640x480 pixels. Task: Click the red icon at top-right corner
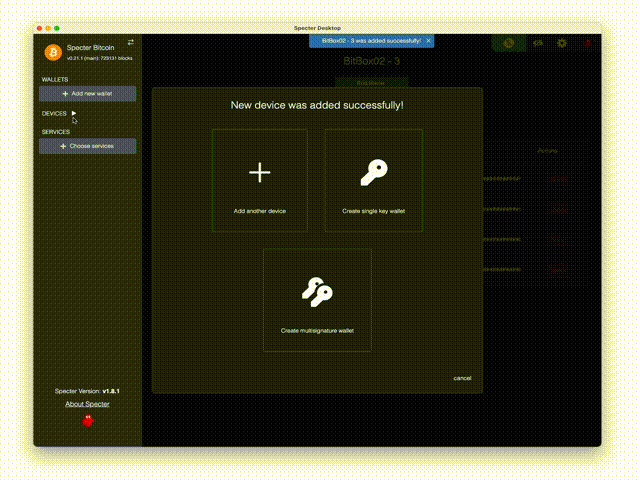588,43
